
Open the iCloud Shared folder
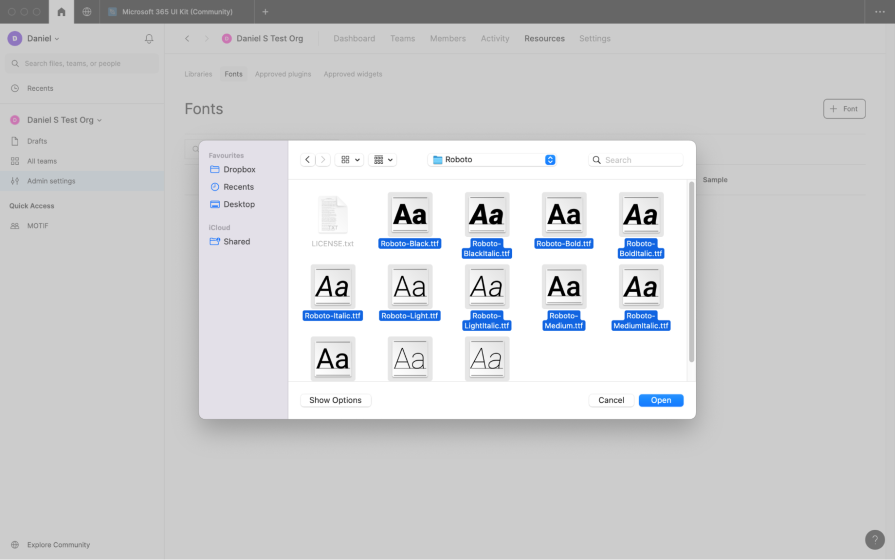tap(236, 241)
